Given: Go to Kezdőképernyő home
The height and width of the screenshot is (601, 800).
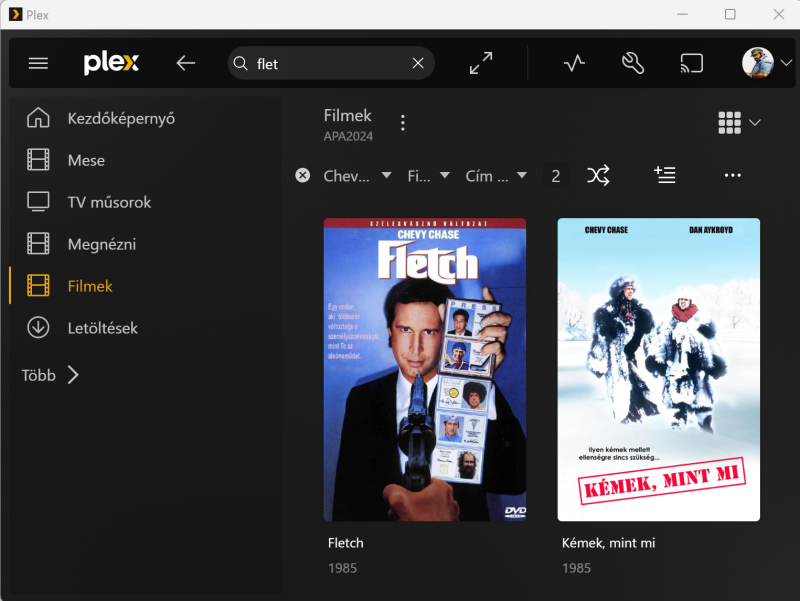Looking at the screenshot, I should point(121,118).
